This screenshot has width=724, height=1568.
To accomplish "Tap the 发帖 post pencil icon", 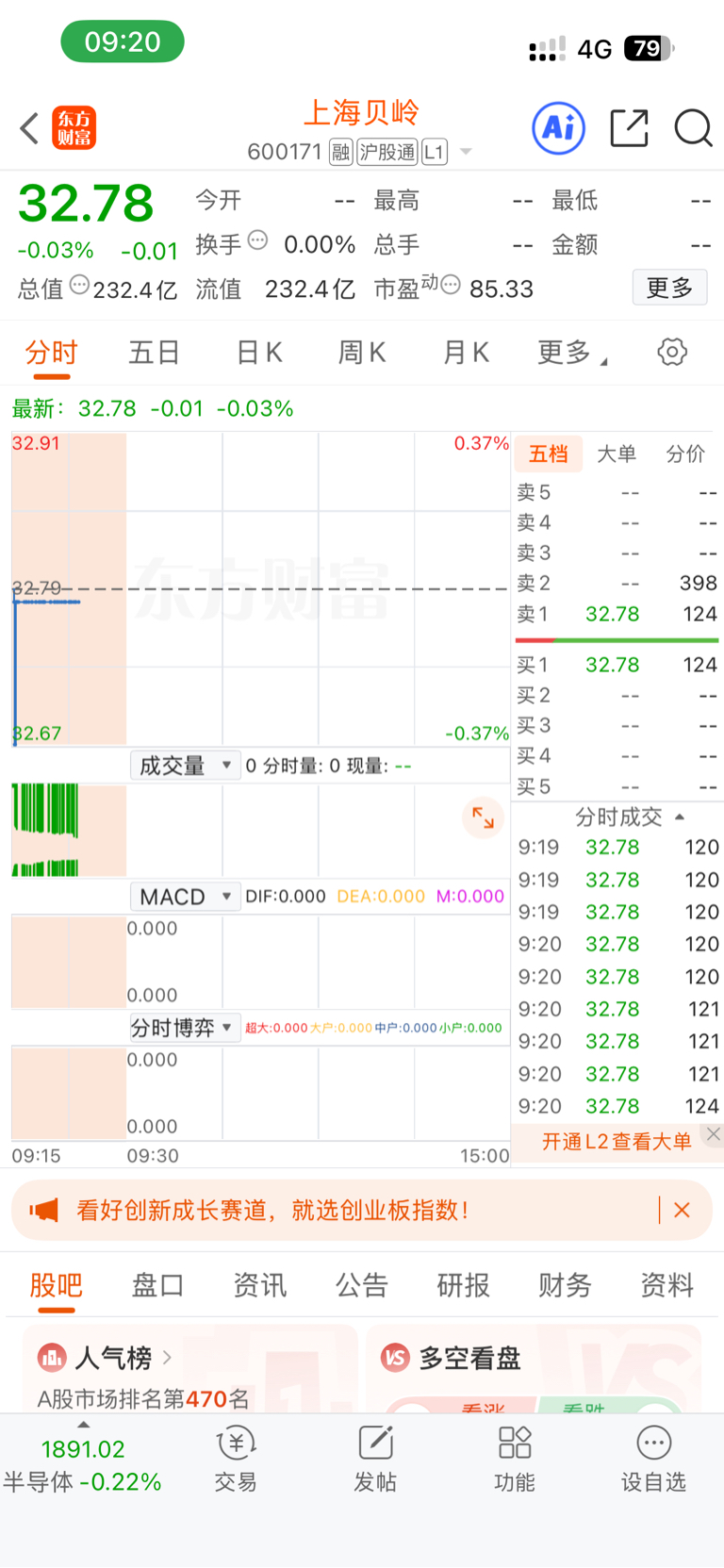I will tap(375, 1459).
